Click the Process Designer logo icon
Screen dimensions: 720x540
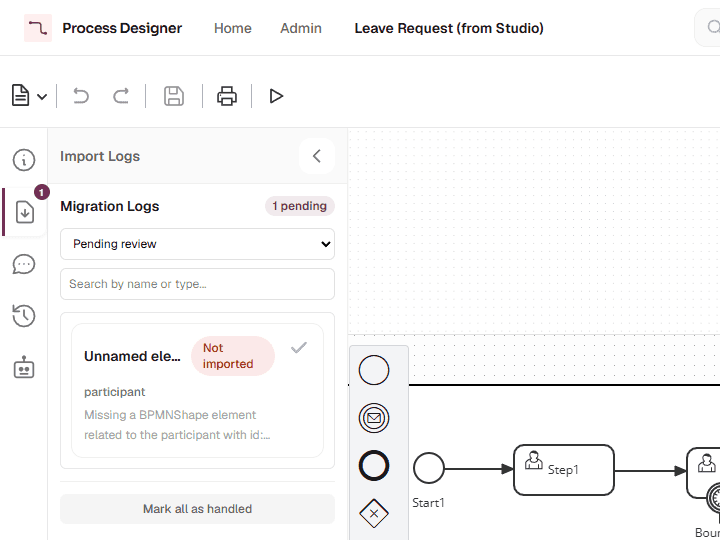[38, 28]
